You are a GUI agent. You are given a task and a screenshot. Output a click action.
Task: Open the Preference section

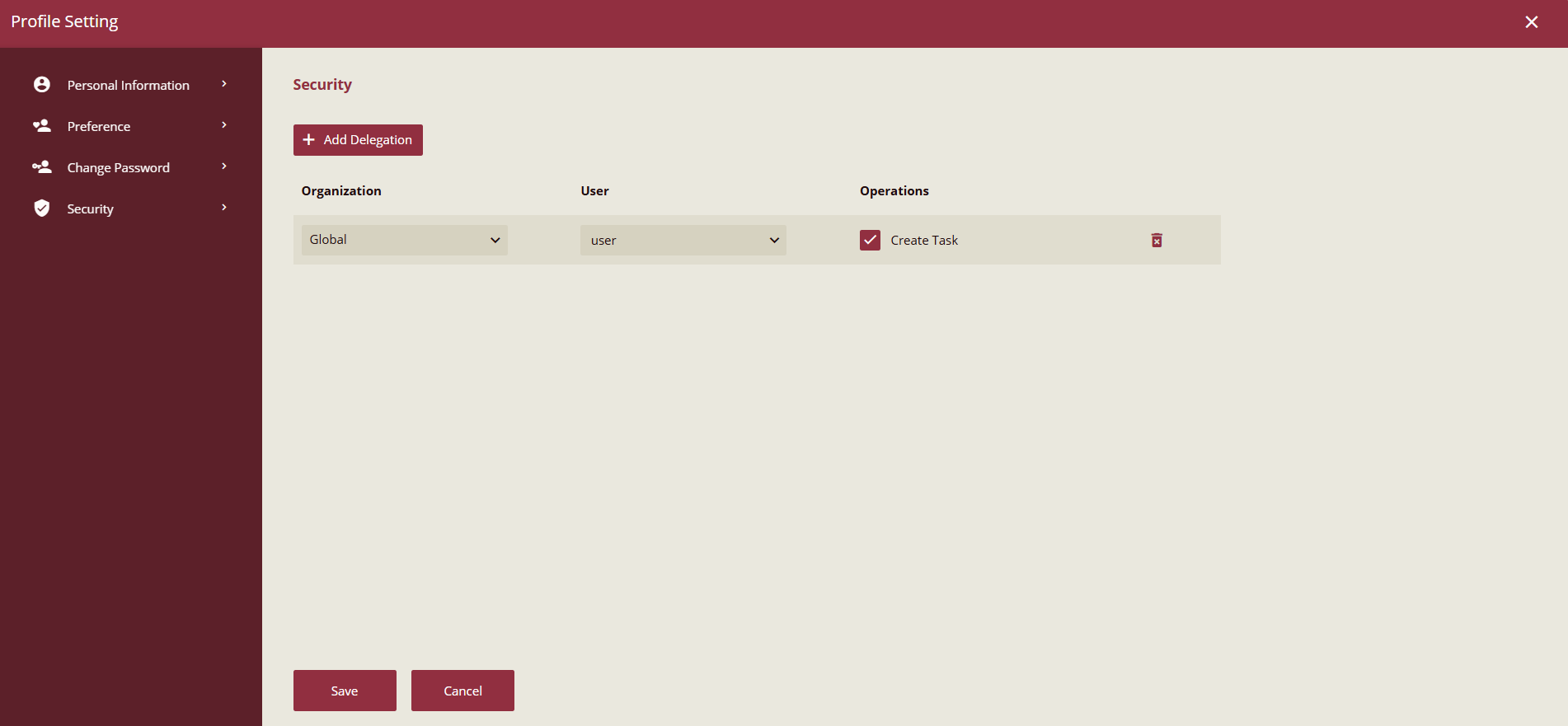[99, 126]
